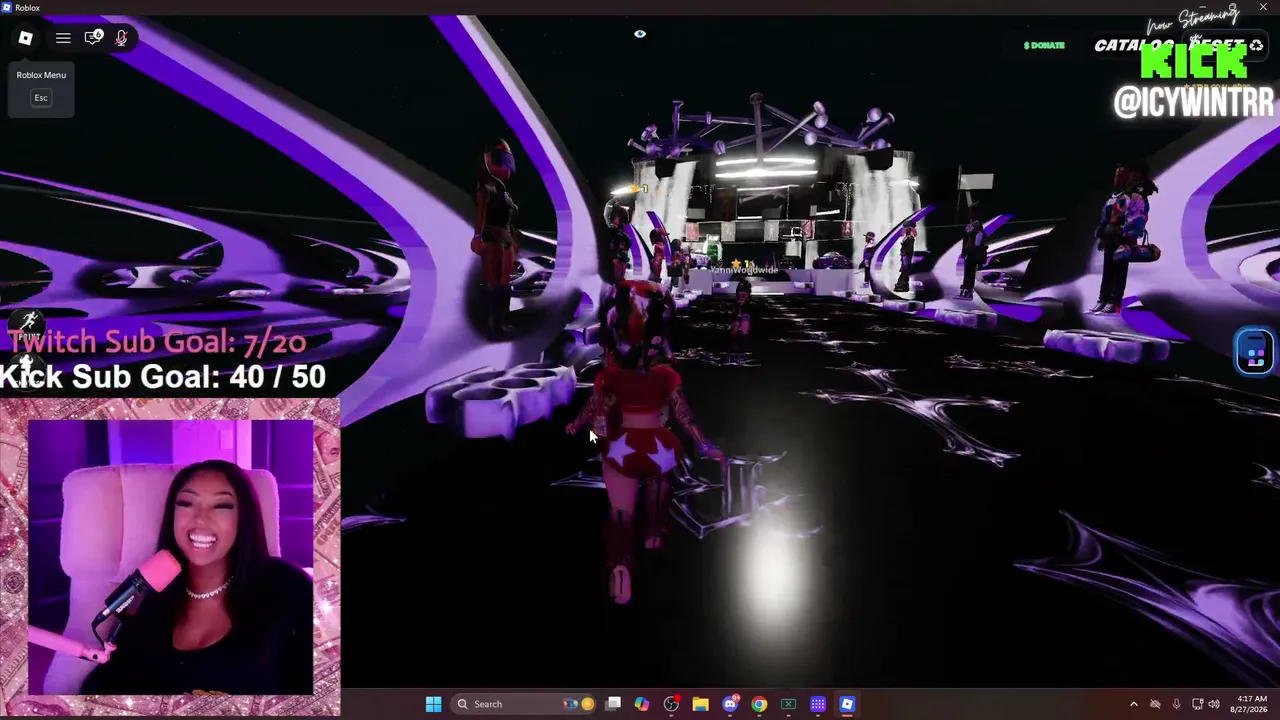Open the clock showing 4:17 AM
Screen dimensions: 1280x720
(x=1251, y=704)
